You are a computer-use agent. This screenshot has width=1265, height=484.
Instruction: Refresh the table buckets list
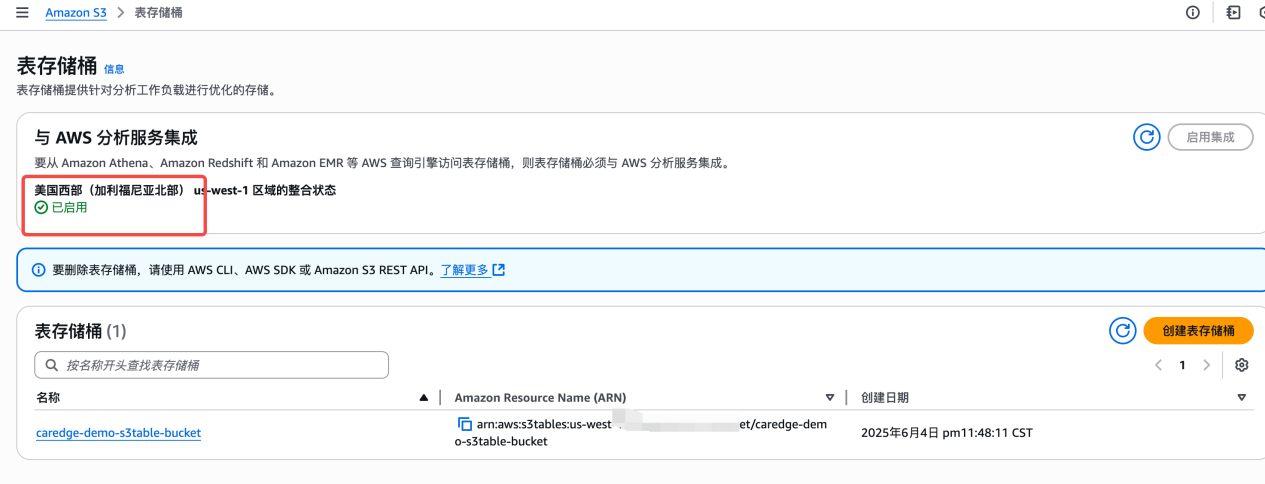coord(1122,331)
